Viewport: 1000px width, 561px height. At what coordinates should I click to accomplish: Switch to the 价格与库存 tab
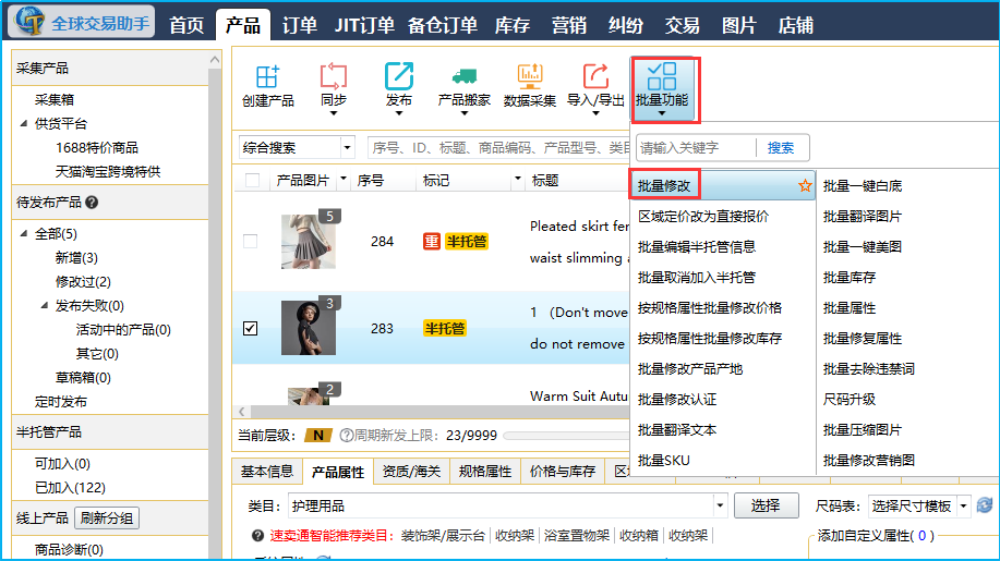(562, 471)
